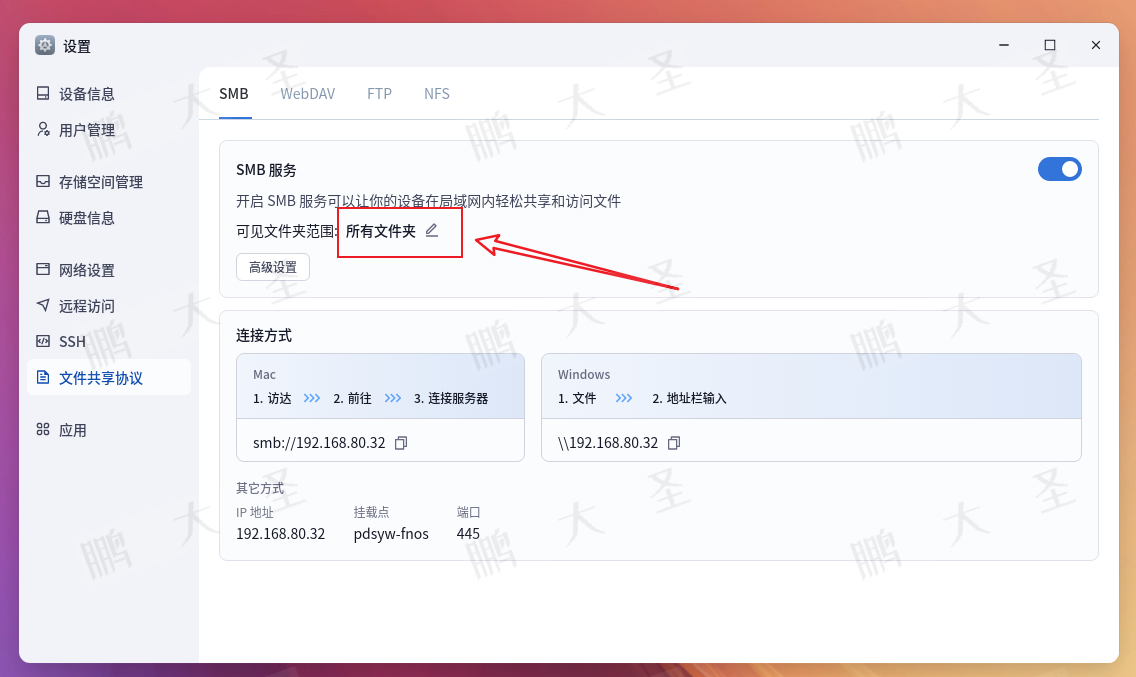The height and width of the screenshot is (677, 1136).
Task: Click the 1. 访达 step text
Action: (272, 399)
